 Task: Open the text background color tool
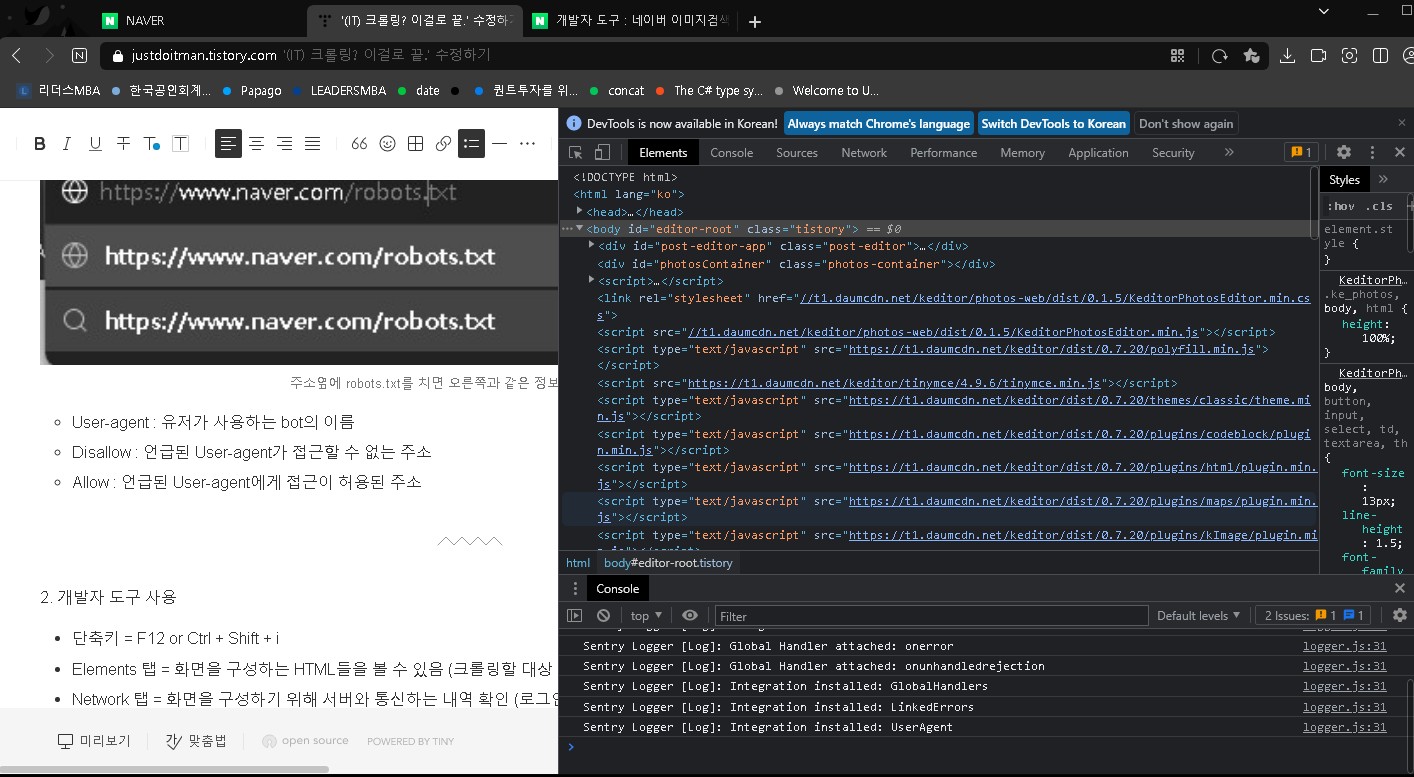[180, 144]
